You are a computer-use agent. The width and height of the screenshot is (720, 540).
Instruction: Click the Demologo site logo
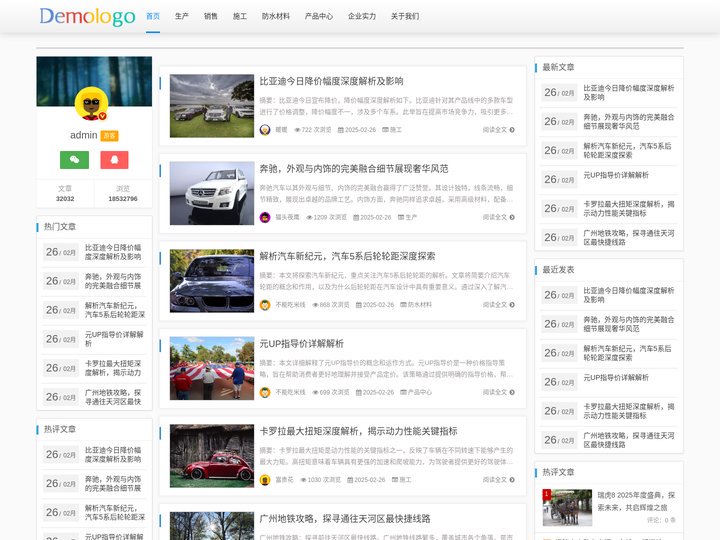87,17
